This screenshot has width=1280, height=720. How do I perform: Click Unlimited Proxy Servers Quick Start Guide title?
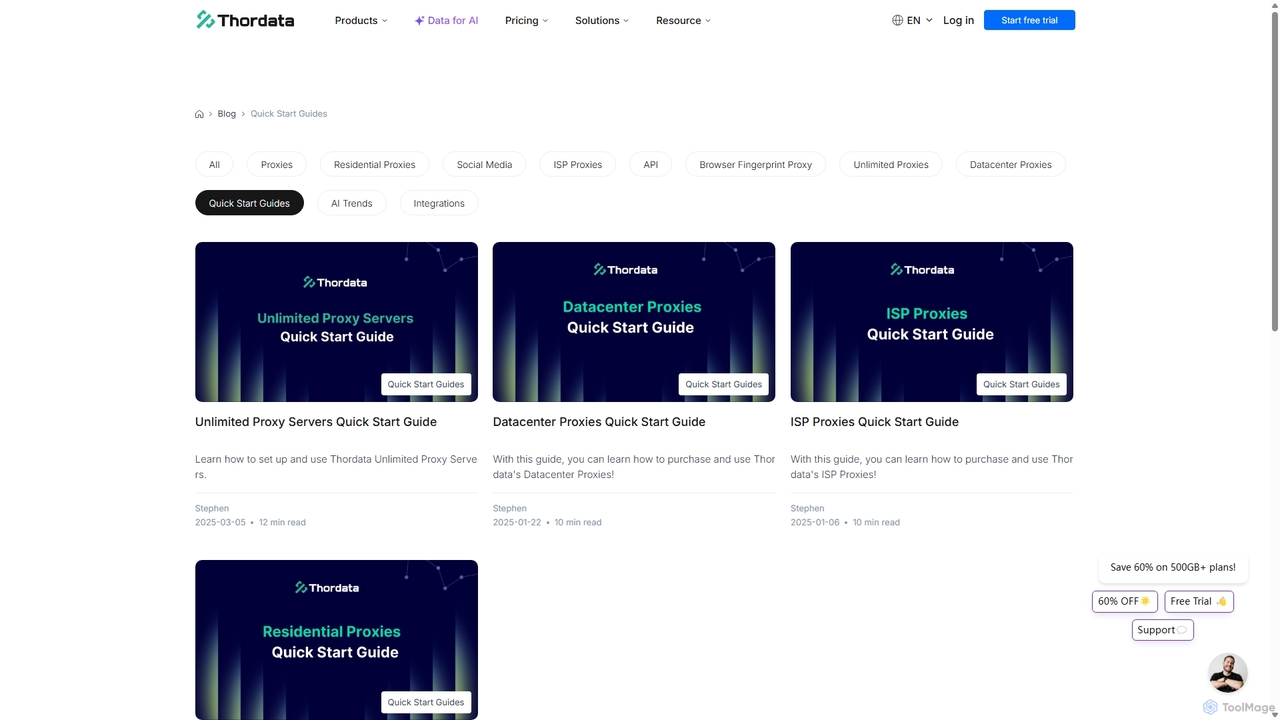(x=316, y=422)
